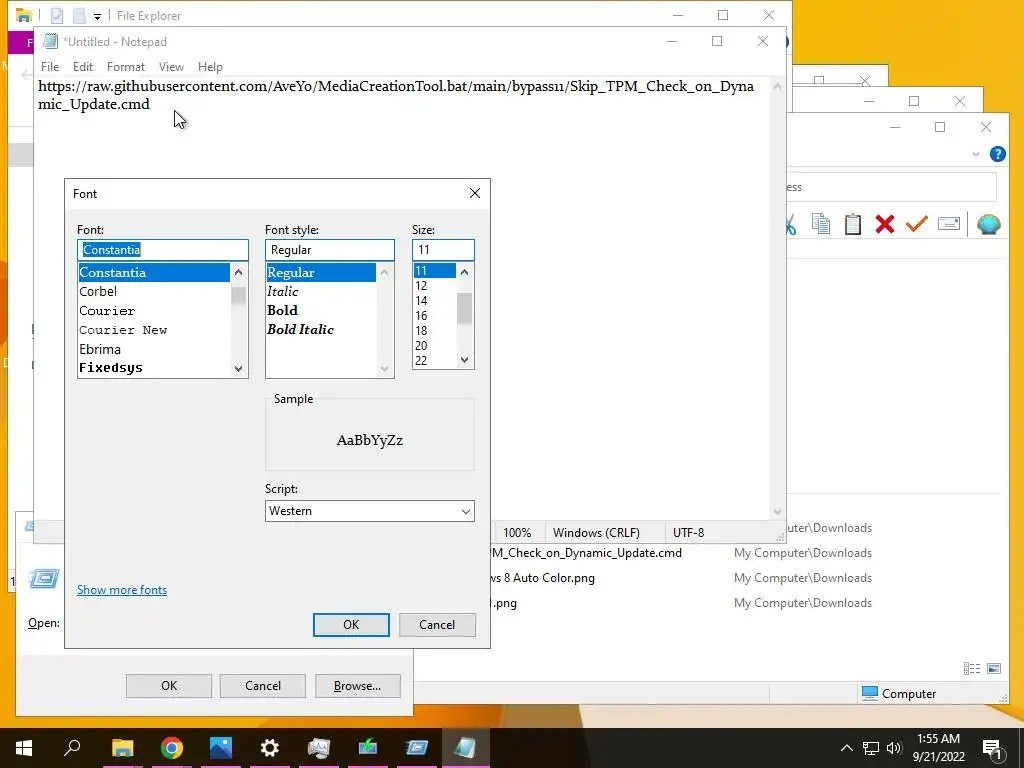Screen dimensions: 1024x768
Task: Click the Font style input field
Action: pyautogui.click(x=330, y=249)
